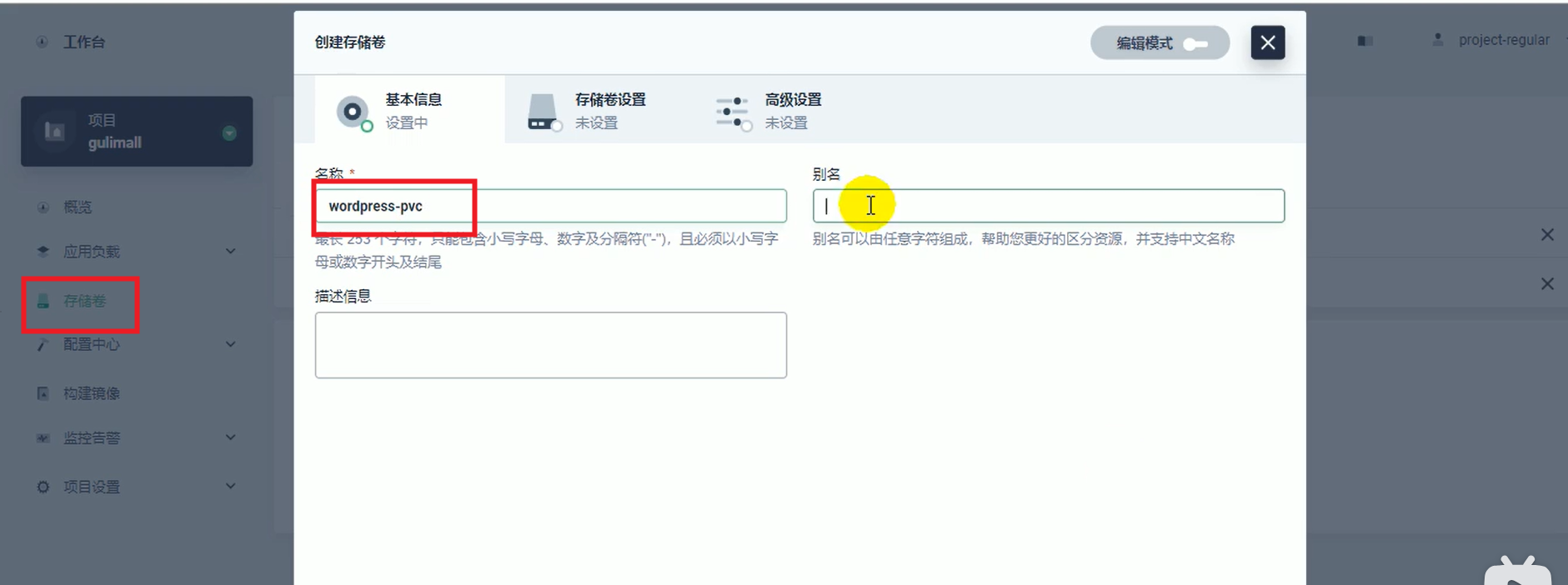Focus the 描述信息 text area
1568x585 pixels.
tap(550, 345)
